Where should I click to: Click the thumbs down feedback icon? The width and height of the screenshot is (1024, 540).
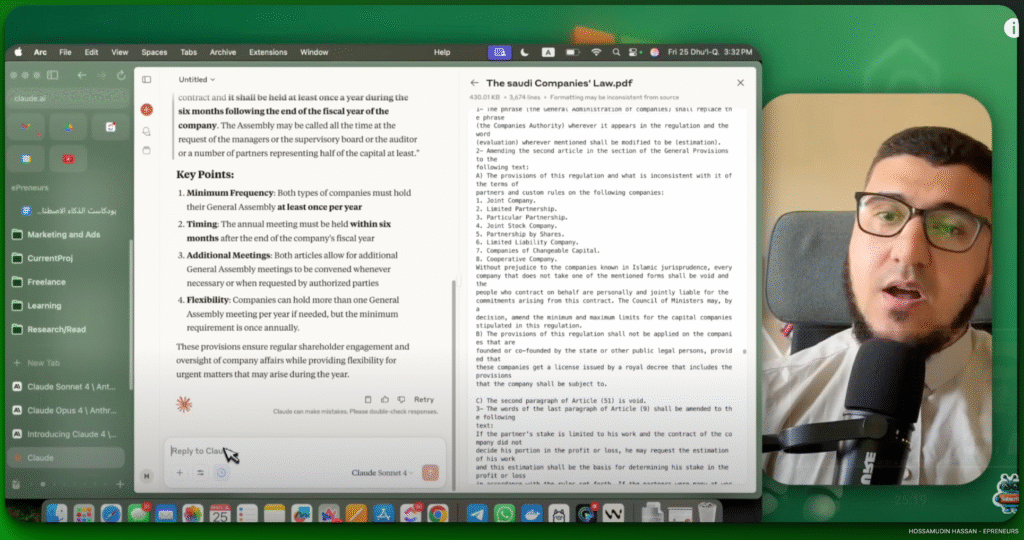[400, 399]
